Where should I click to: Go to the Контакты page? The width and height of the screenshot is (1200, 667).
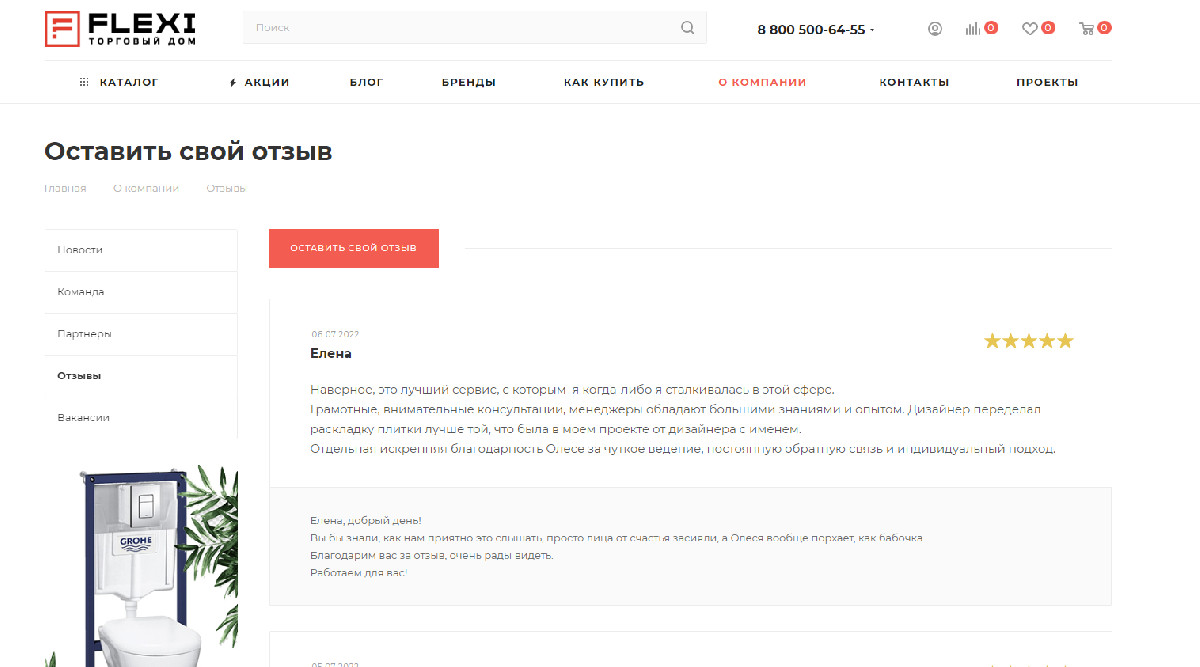click(914, 83)
